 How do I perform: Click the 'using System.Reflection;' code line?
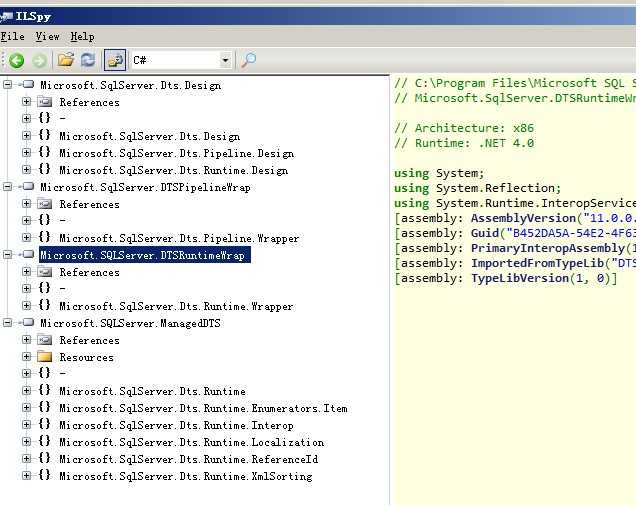coord(478,189)
